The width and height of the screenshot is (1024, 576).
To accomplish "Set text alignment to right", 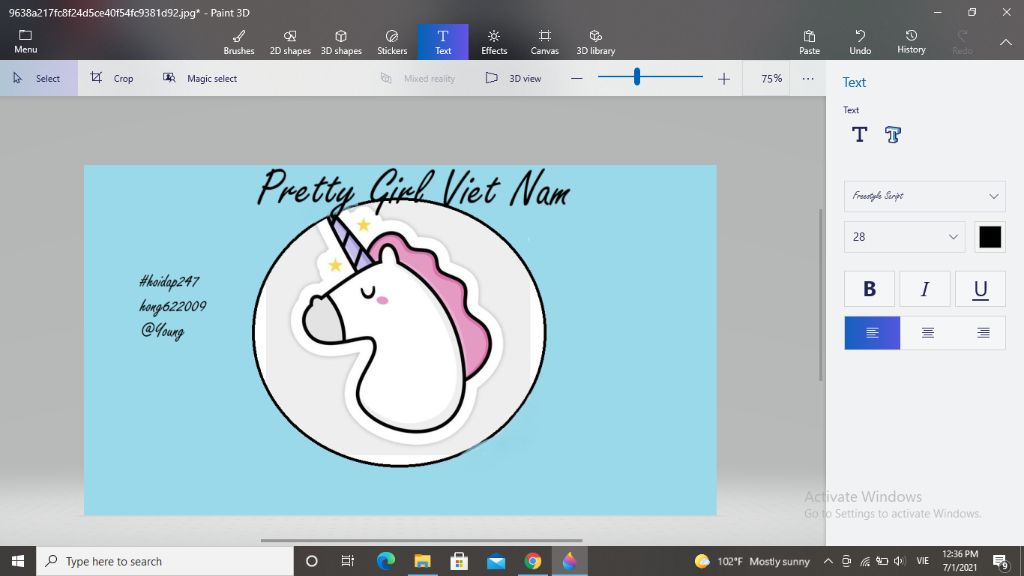I will [982, 332].
